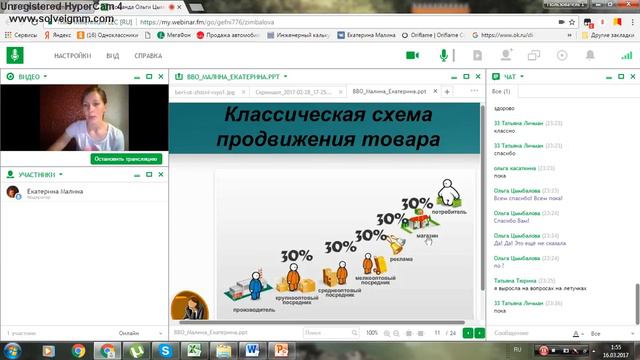Open the three-dot tab options
Image resolution: width=640 pixels, height=360 pixels.
click(474, 91)
